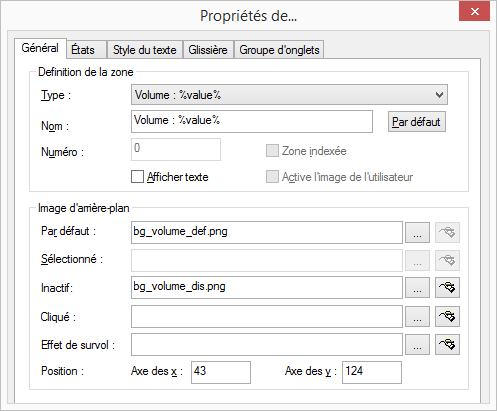Click the hand icon beside Cliqué field

click(447, 316)
